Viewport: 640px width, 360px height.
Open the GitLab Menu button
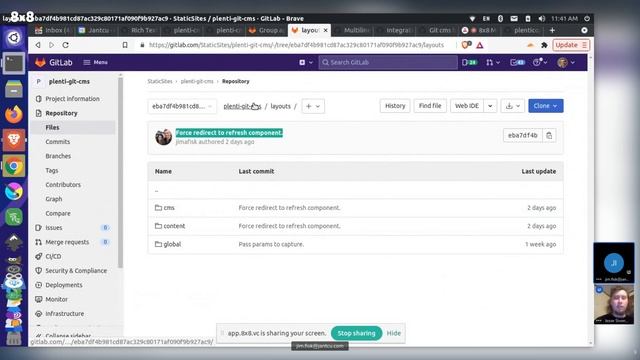coord(96,62)
